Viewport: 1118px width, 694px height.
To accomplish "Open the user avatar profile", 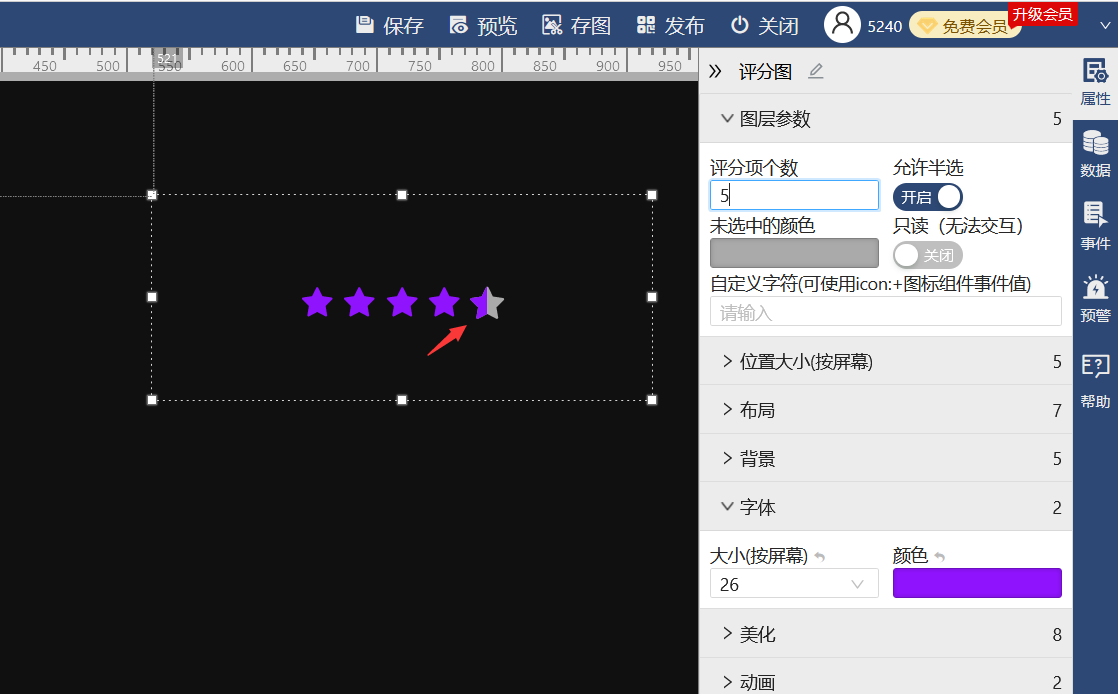I will pos(842,25).
